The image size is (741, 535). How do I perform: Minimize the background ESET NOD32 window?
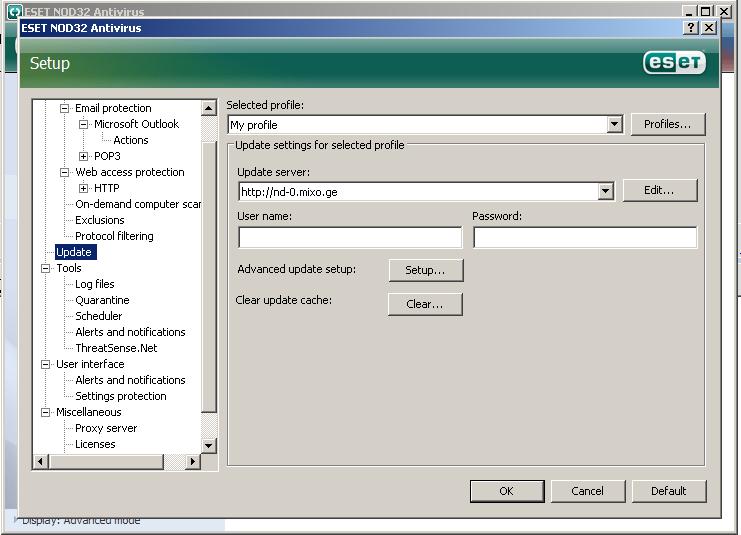690,11
